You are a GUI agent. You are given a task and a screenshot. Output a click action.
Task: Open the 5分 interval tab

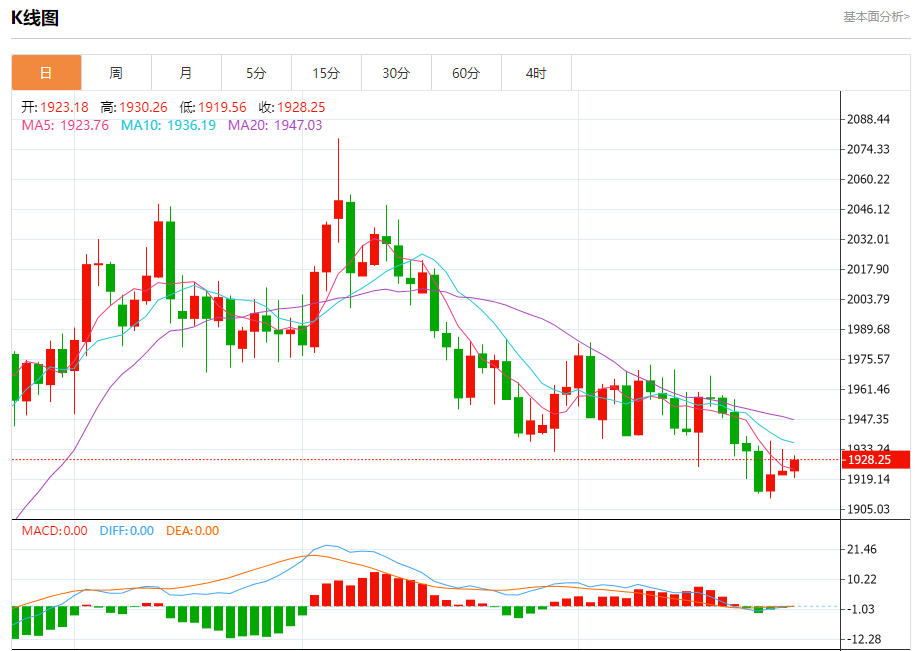tap(256, 73)
